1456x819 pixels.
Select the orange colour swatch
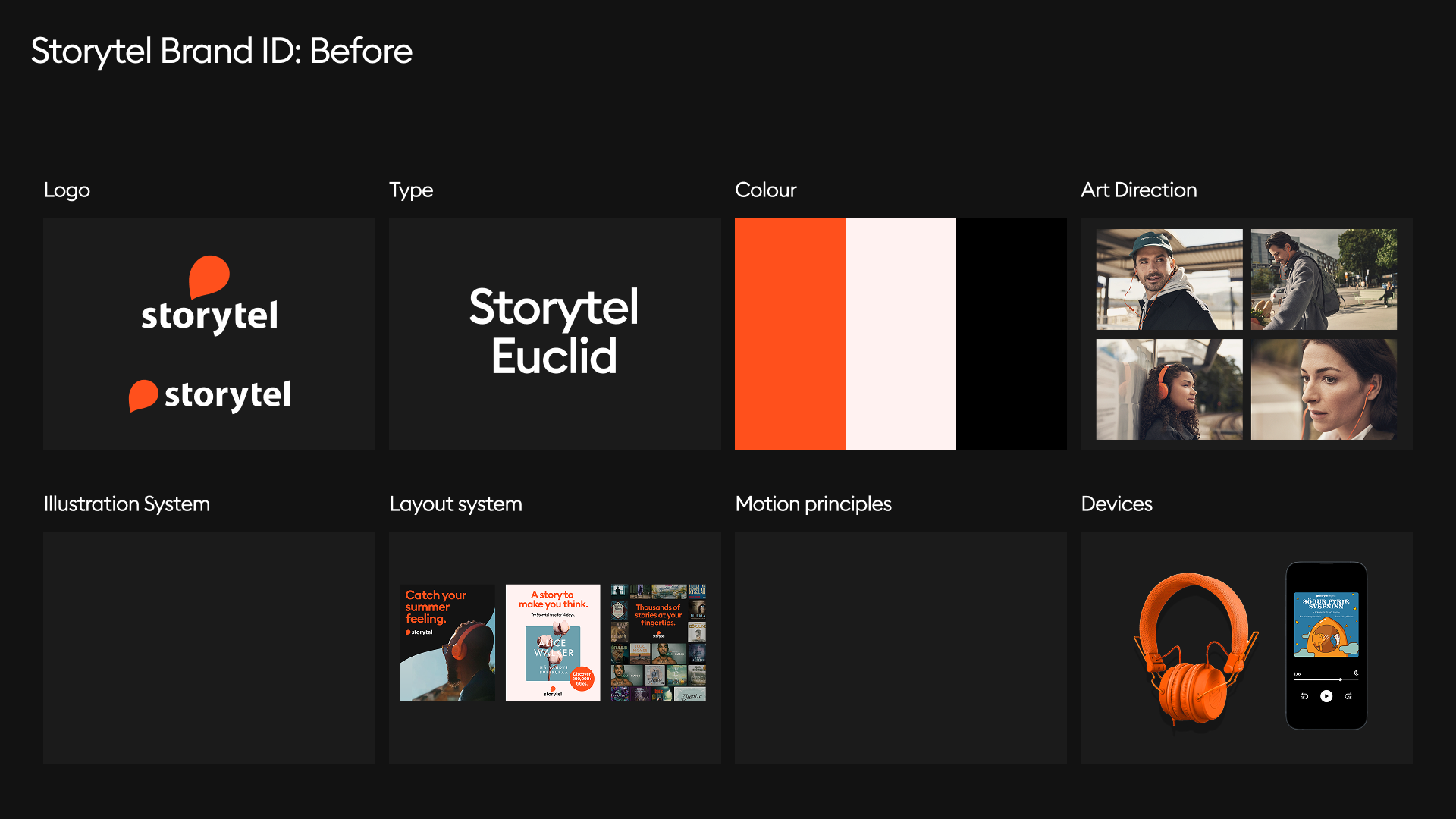click(x=789, y=334)
